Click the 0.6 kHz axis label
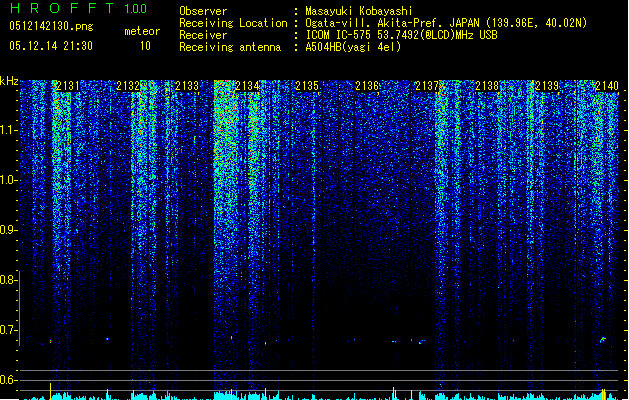The image size is (629, 400). tap(8, 380)
